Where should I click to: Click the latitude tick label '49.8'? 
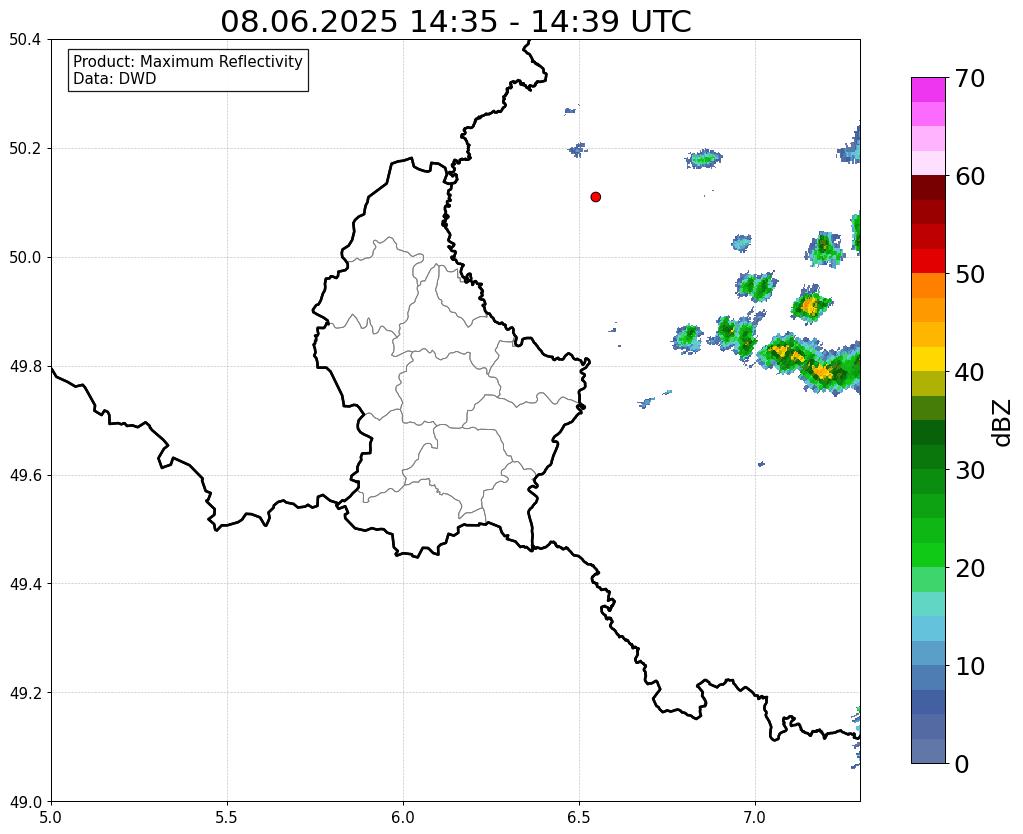point(25,366)
